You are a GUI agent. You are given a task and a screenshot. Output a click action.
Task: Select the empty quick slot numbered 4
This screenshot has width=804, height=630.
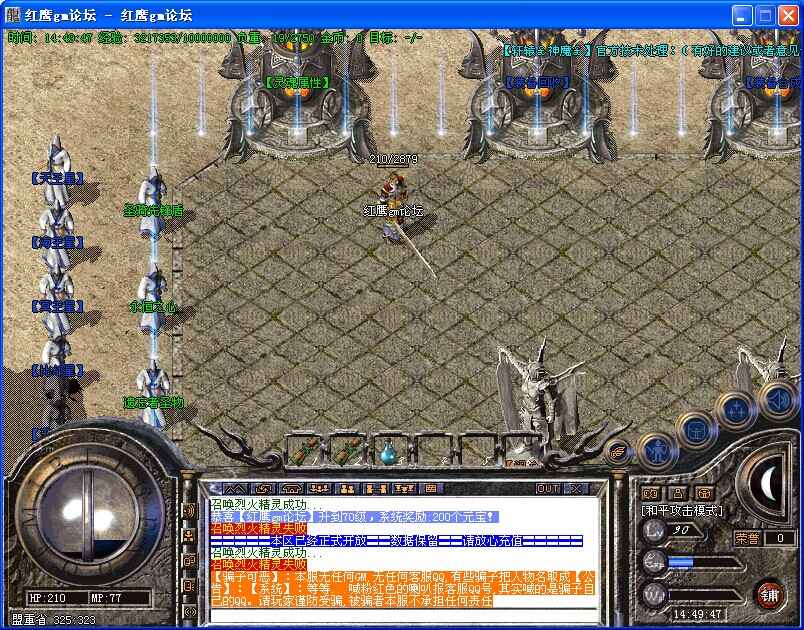435,451
